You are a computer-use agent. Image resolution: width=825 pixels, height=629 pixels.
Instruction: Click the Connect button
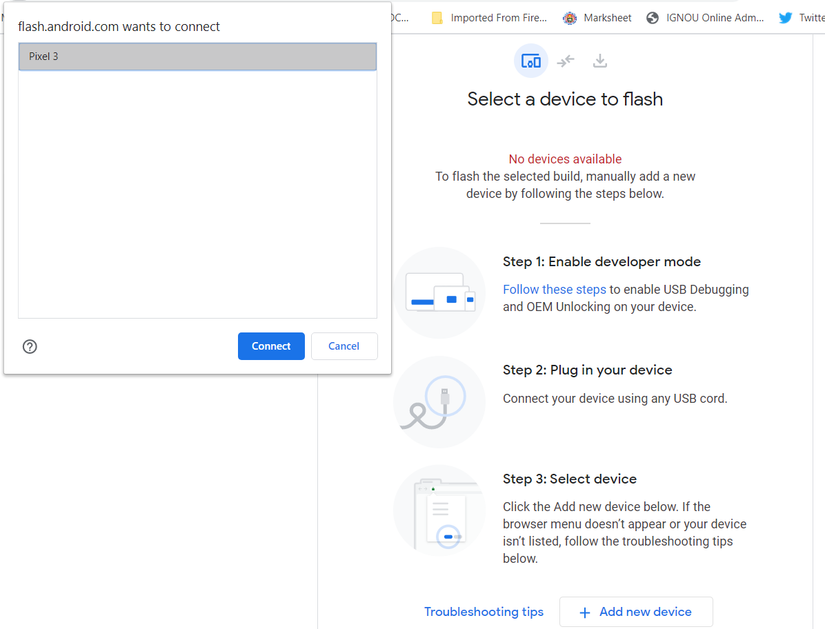tap(271, 346)
